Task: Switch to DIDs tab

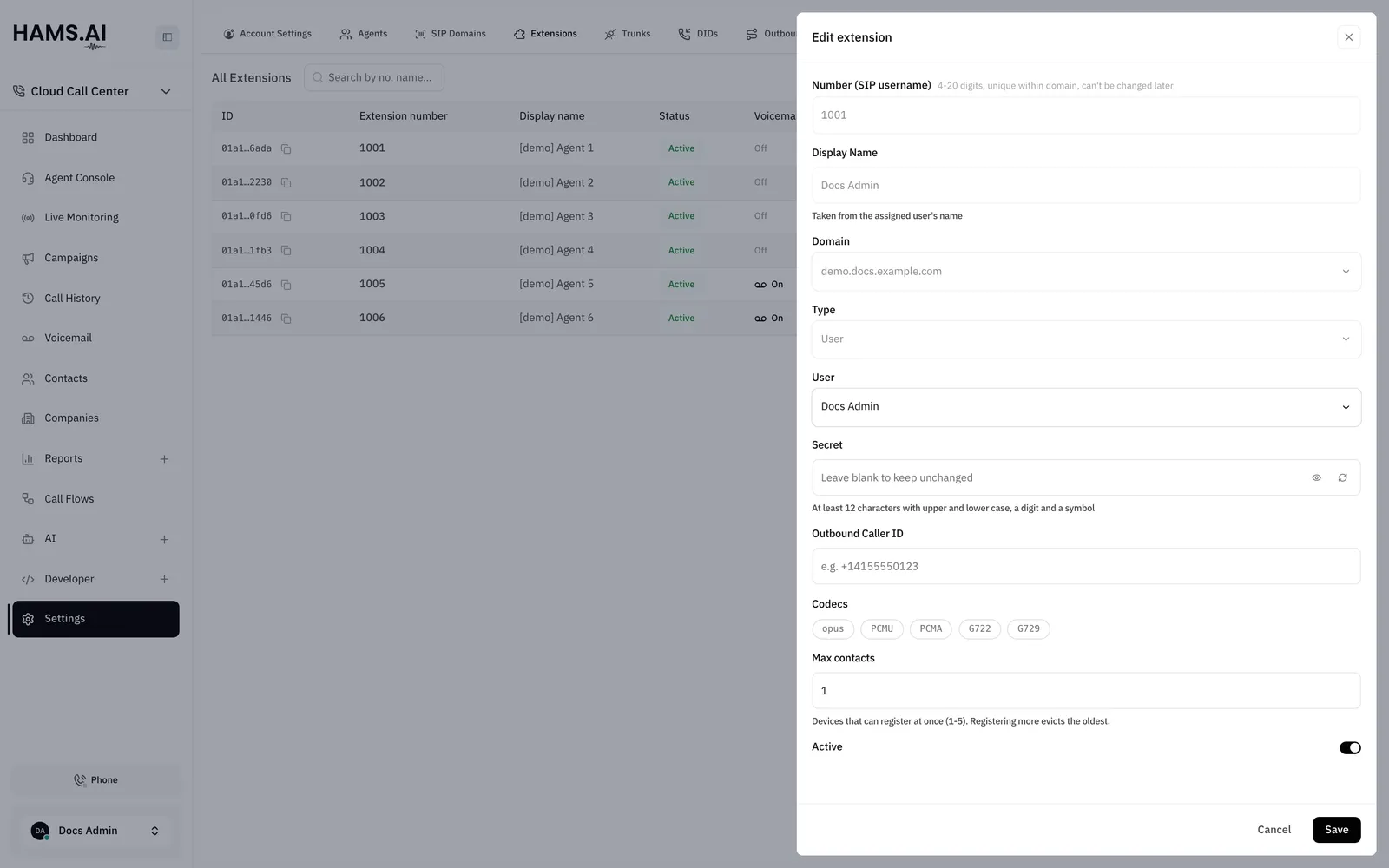Action: (x=699, y=34)
